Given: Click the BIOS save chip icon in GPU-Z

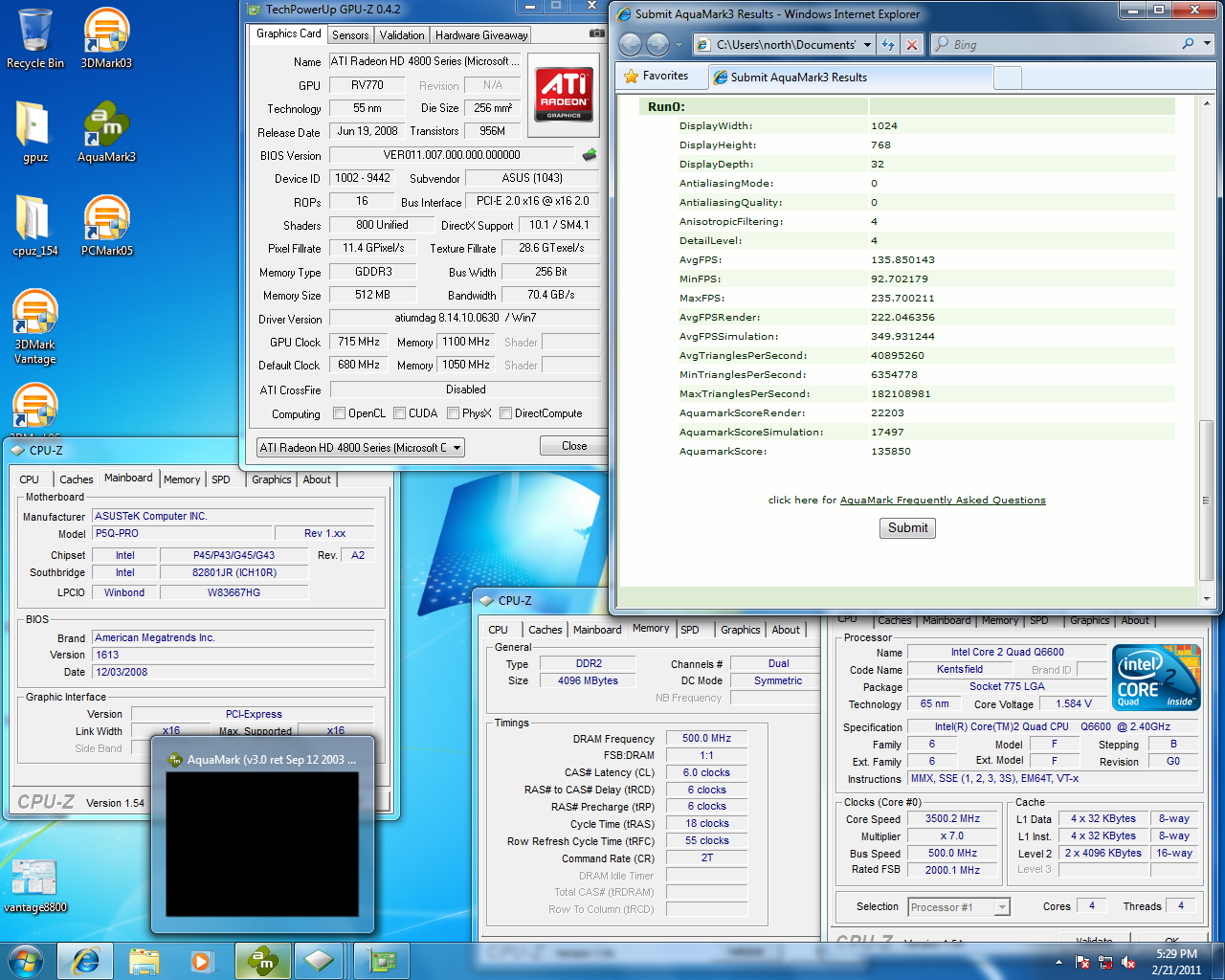Looking at the screenshot, I should pyautogui.click(x=590, y=154).
